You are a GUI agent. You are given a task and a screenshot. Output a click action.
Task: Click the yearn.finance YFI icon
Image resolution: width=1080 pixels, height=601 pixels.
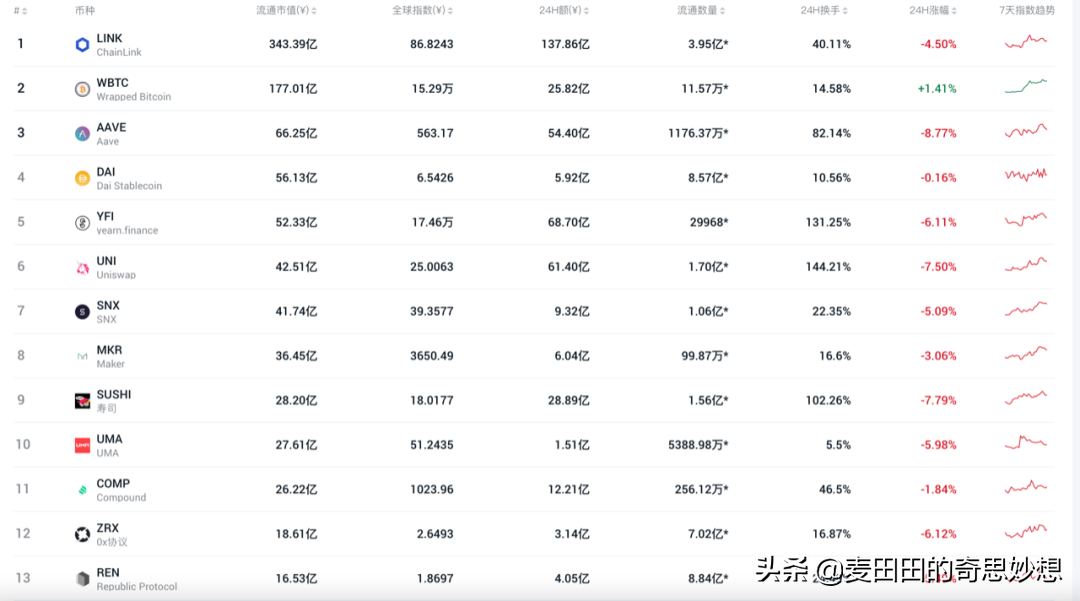[x=82, y=222]
